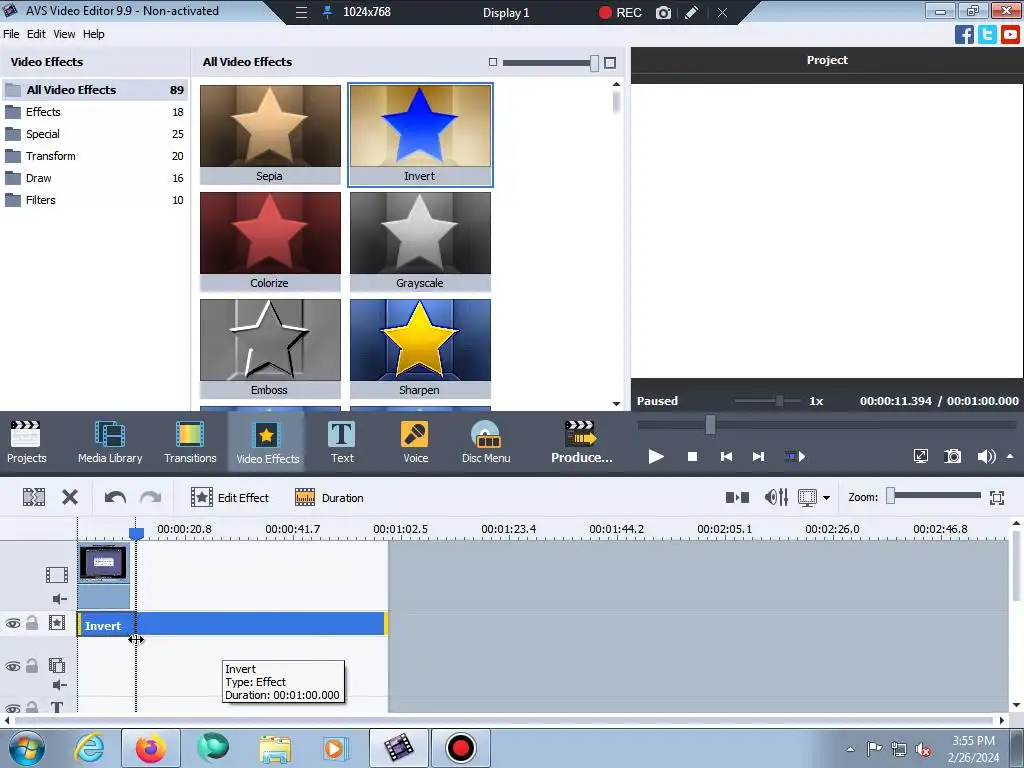Select large thumbnails size icon
This screenshot has width=1024, height=768.
click(610, 63)
